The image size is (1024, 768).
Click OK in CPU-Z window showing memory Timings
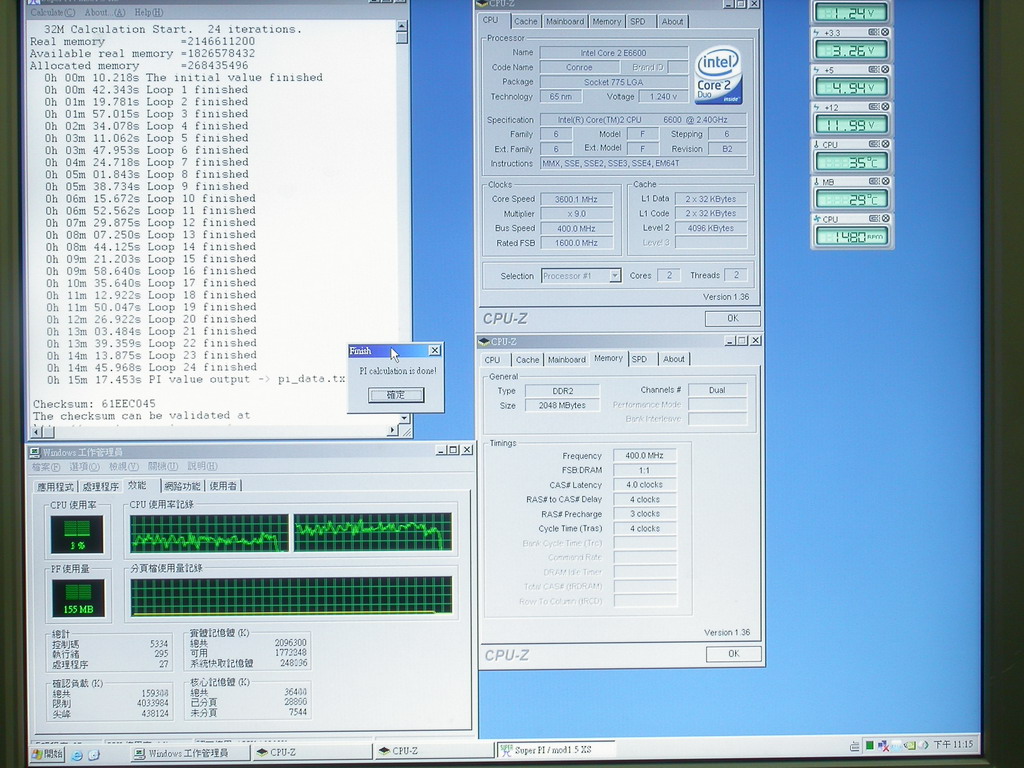[734, 654]
